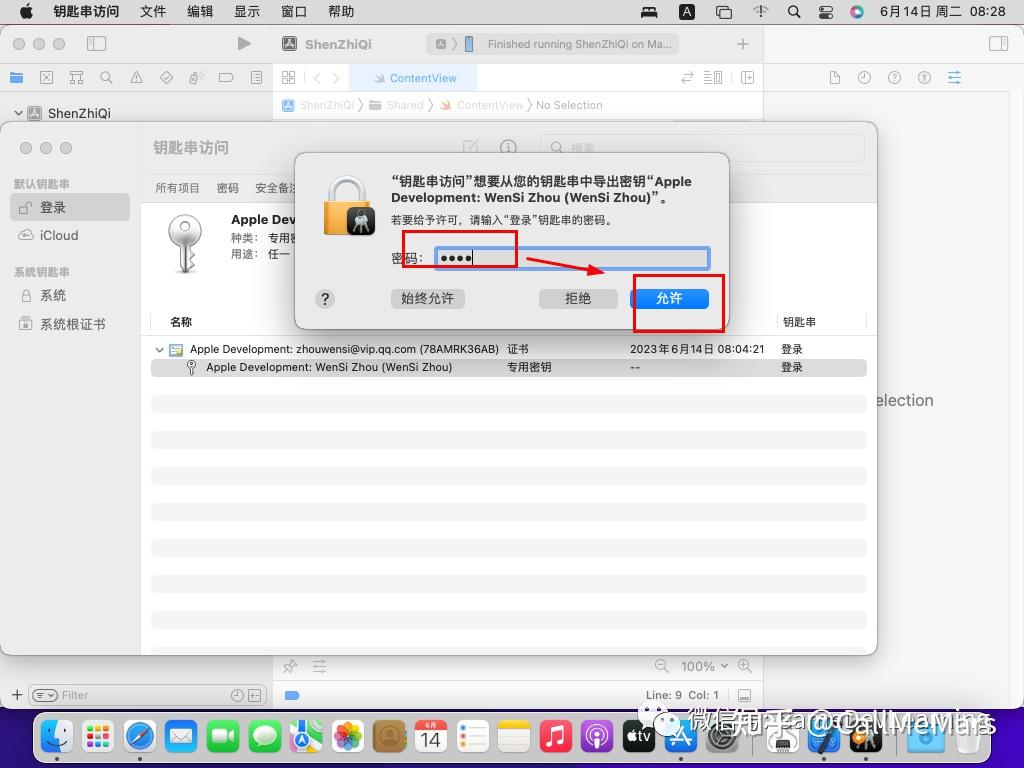
Task: Open Spotlight search in the menu bar
Action: (793, 11)
